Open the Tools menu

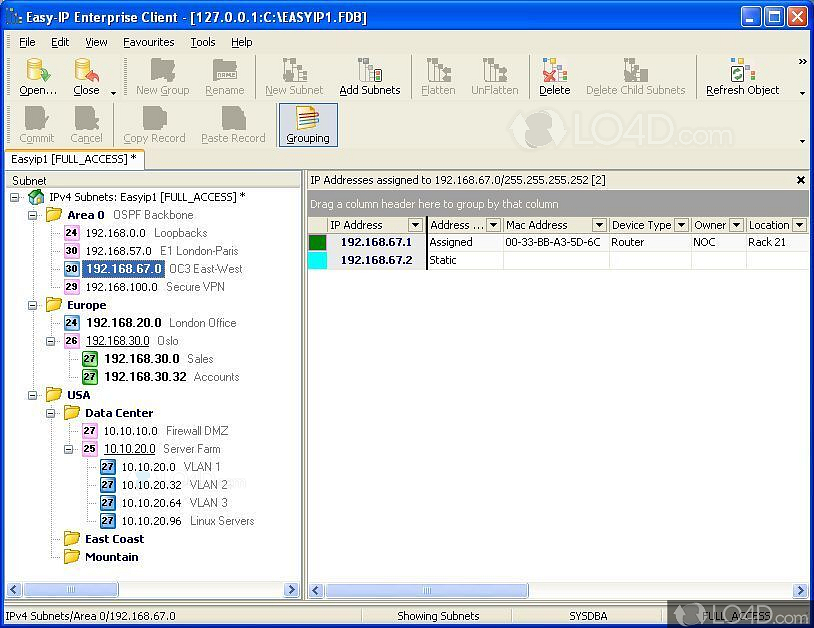(203, 41)
